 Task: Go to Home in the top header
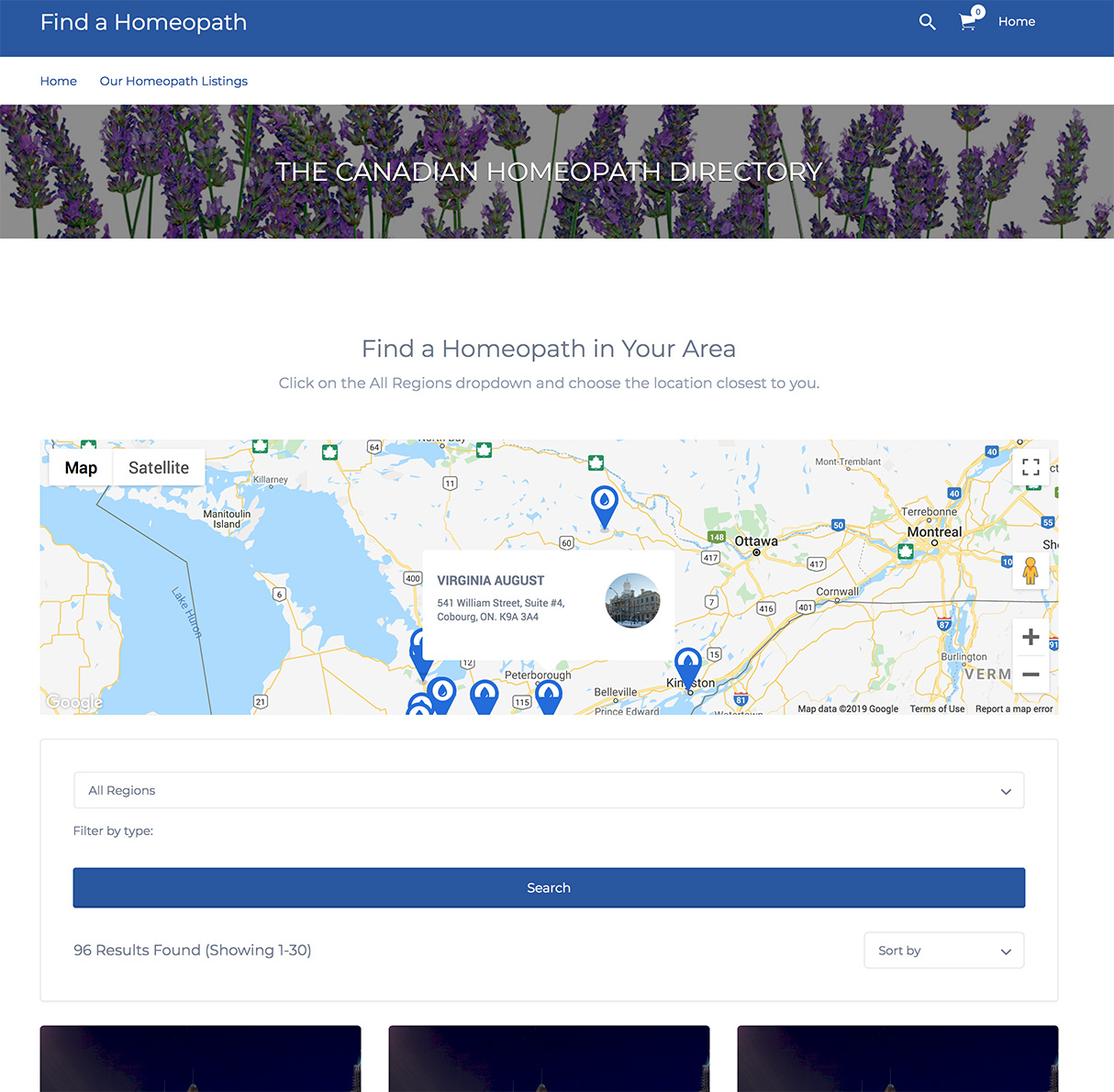point(1017,21)
